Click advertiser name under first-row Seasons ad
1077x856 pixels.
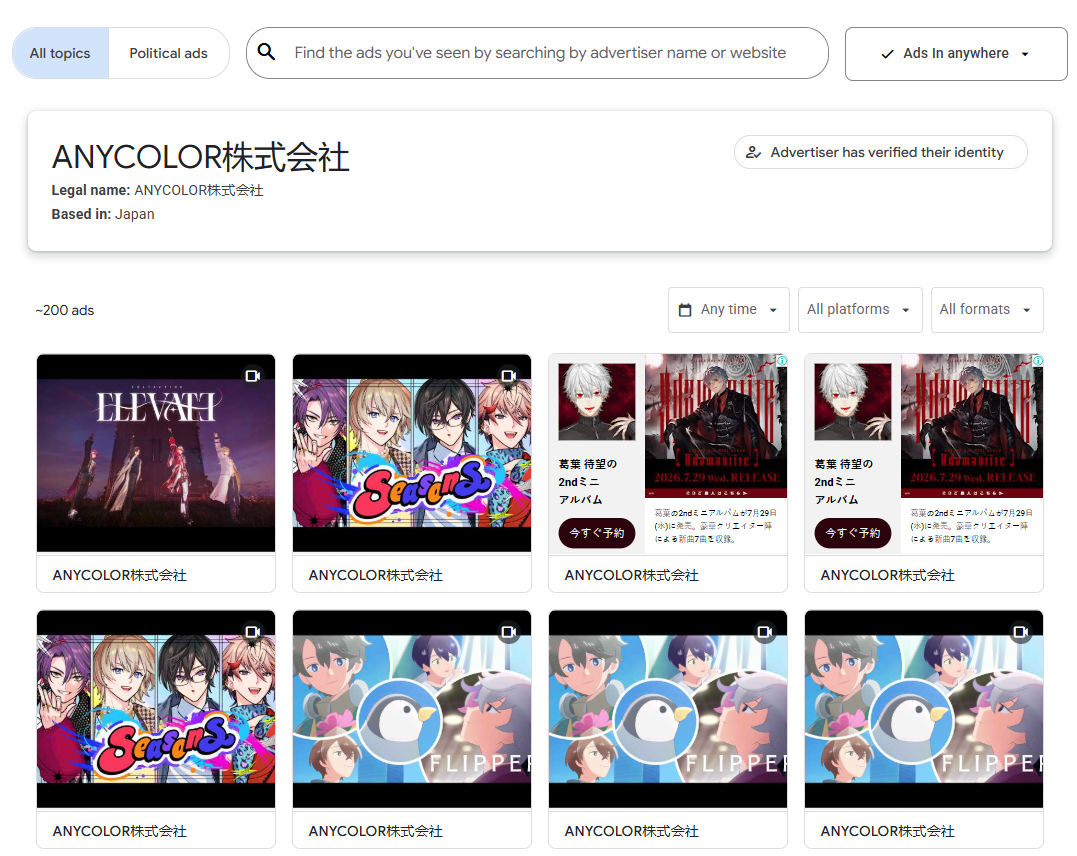click(x=376, y=575)
